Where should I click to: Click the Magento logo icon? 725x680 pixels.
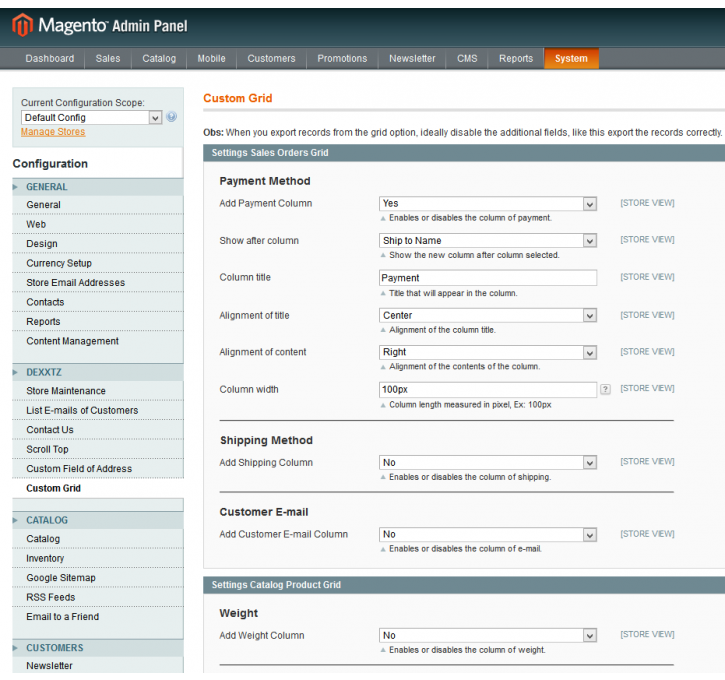pyautogui.click(x=22, y=25)
